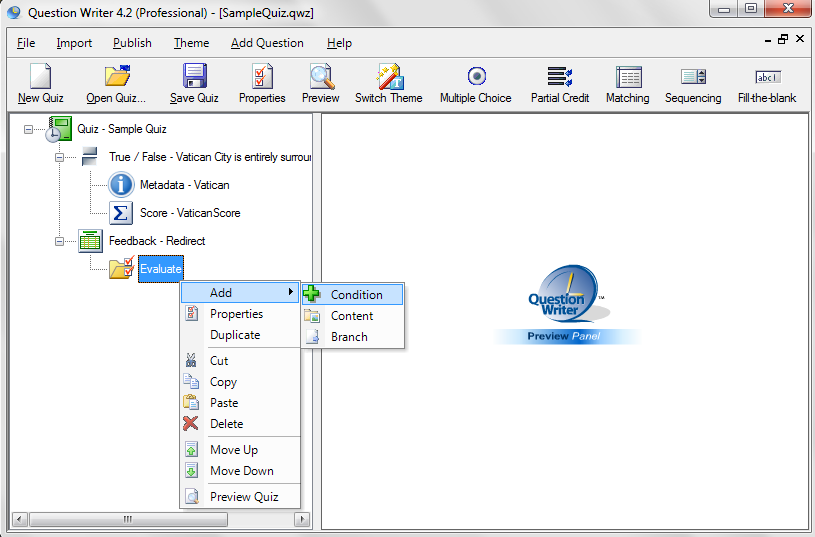The width and height of the screenshot is (815, 537).
Task: Click the Switch Theme wand icon
Action: 390,76
